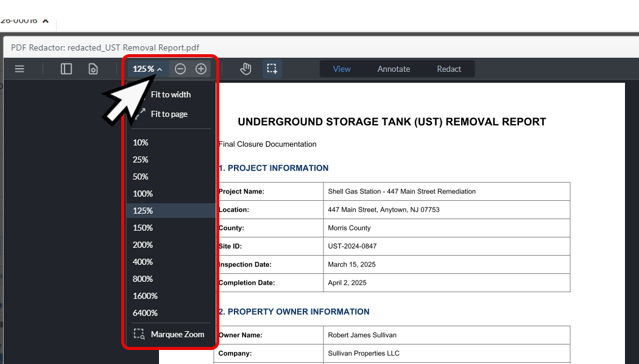Click '2. PROPERTY OWNER INFORMATION' heading
This screenshot has height=364, width=639.
point(294,312)
